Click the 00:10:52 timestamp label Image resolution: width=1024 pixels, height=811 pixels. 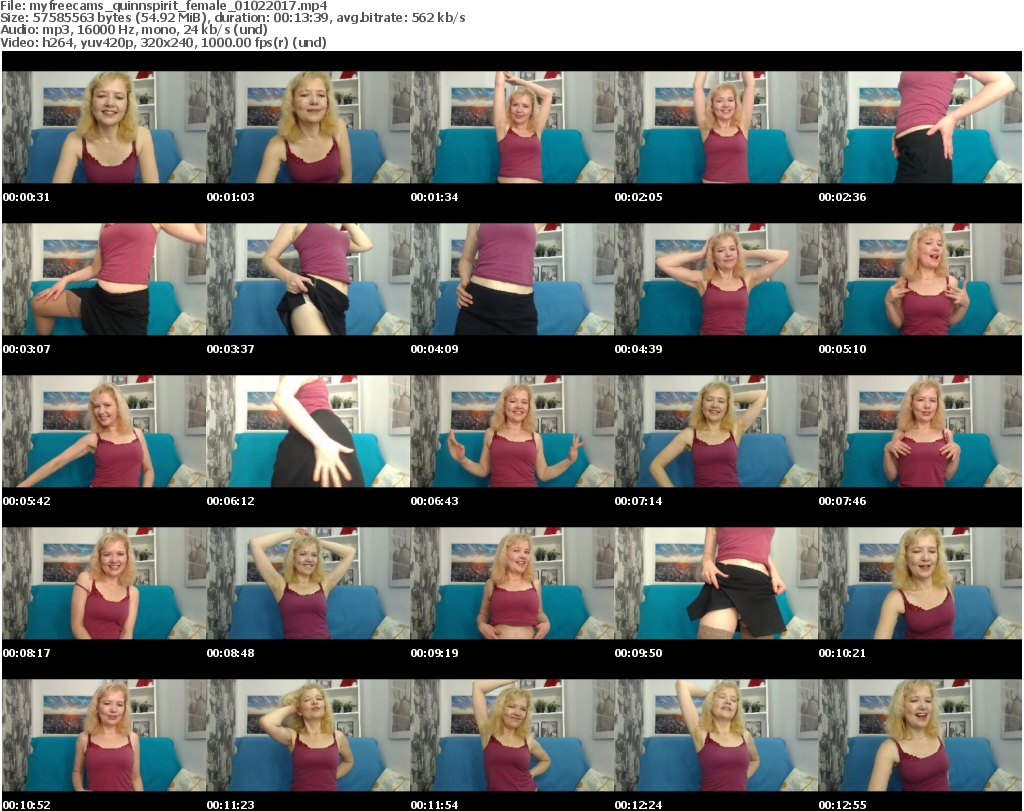click(x=26, y=805)
